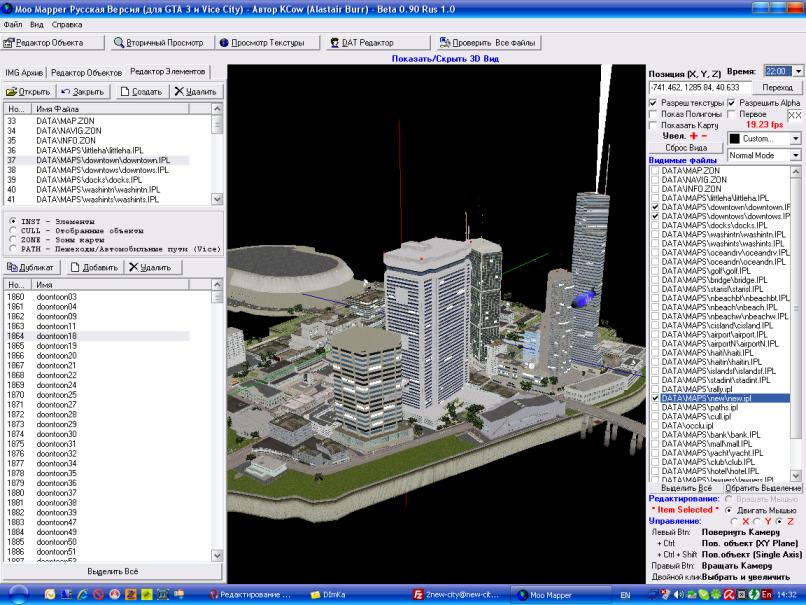Screen dimensions: 806x605
Task: Switch to FileZilla 2new-city taskbar window
Action: coord(457,595)
